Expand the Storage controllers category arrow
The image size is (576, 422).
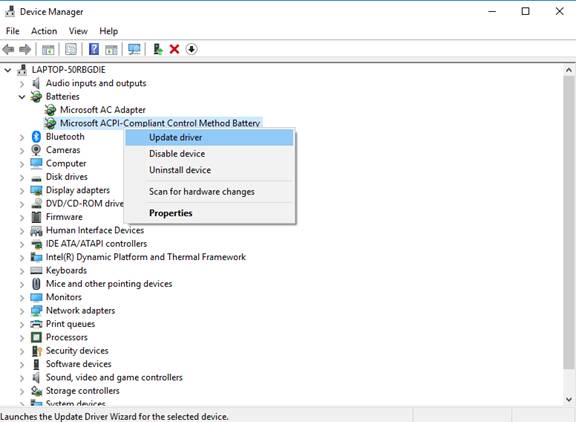22,391
